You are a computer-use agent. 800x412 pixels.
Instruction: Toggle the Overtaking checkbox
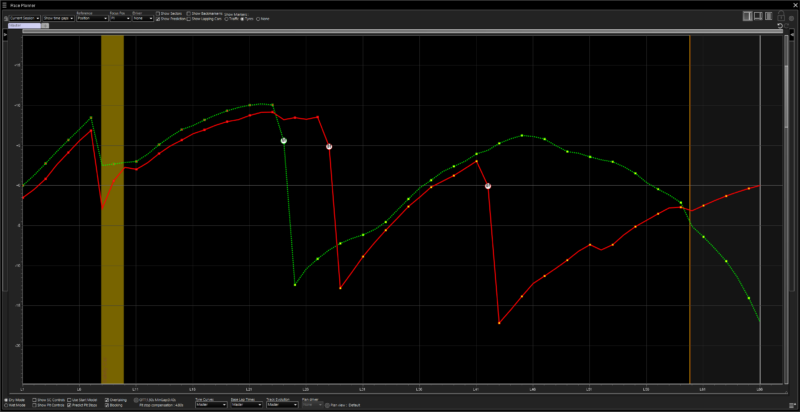coord(109,399)
